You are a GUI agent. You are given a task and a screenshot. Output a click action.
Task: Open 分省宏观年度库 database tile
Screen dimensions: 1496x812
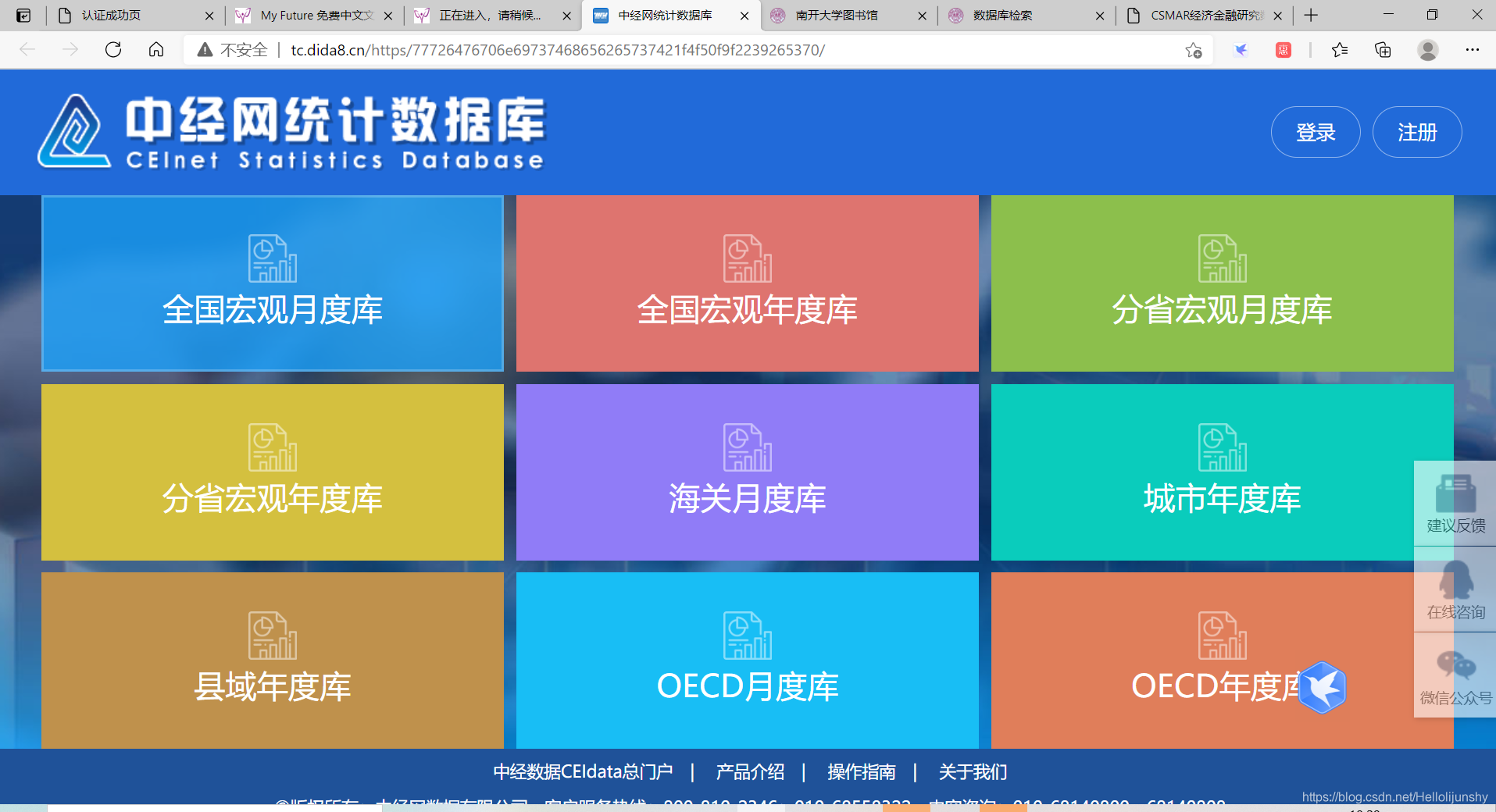coord(273,472)
